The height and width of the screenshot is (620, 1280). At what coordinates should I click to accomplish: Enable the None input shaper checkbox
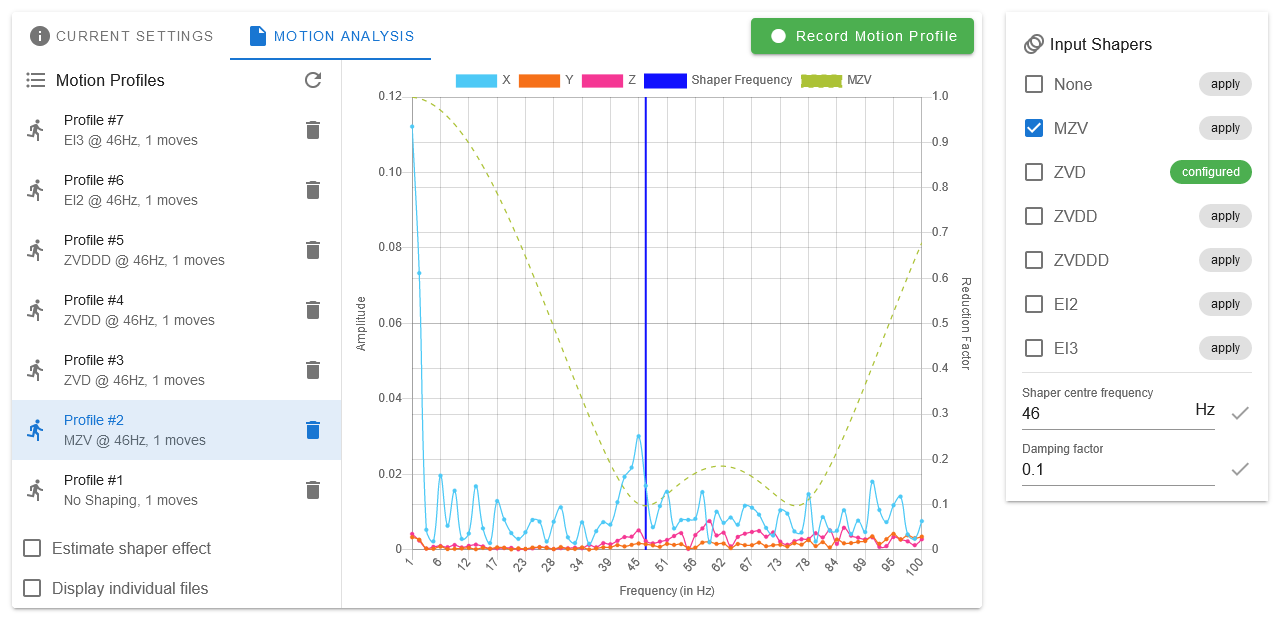1034,84
